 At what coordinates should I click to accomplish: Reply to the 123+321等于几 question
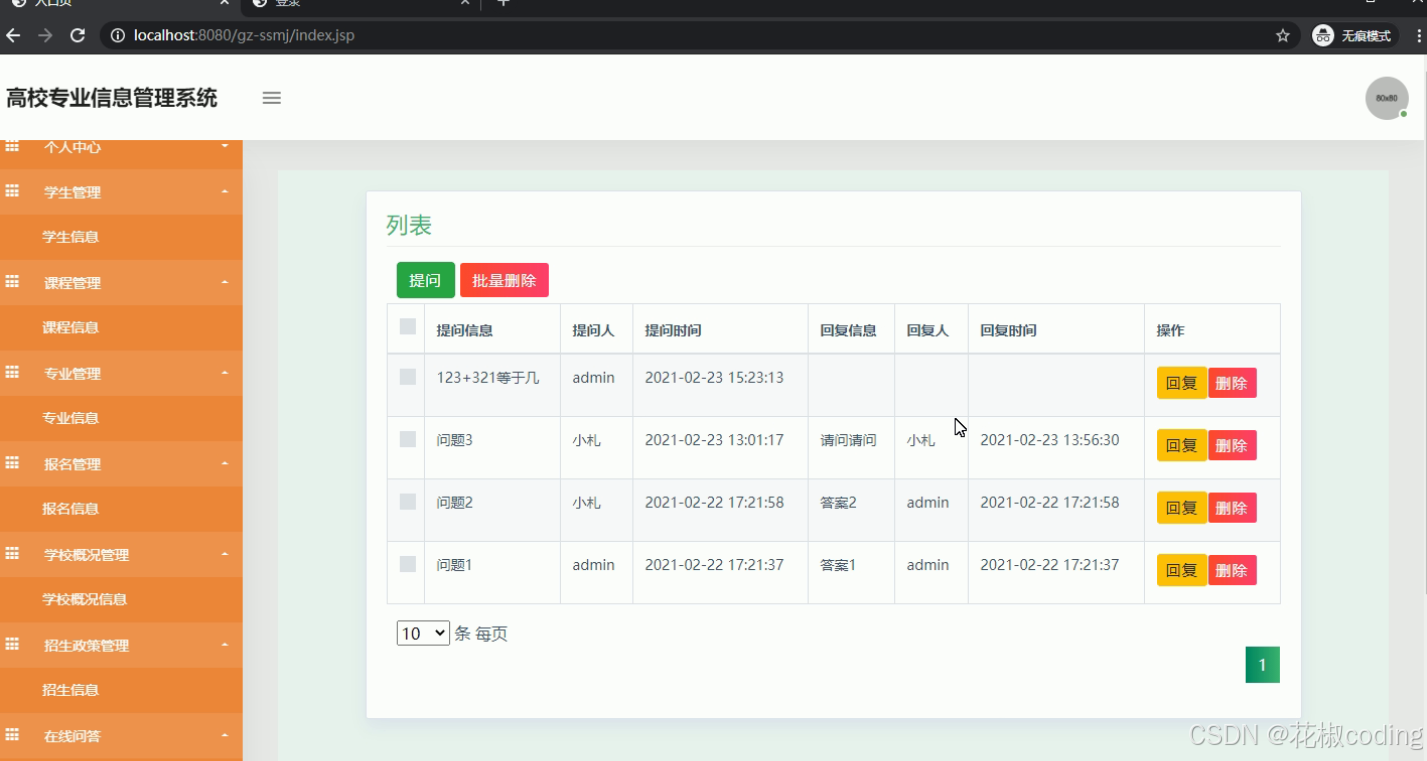click(x=1182, y=383)
